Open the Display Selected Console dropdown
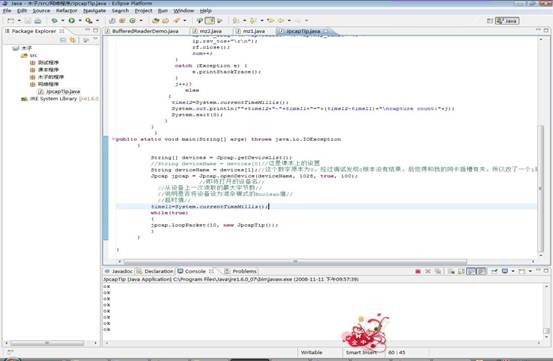 [x=505, y=271]
